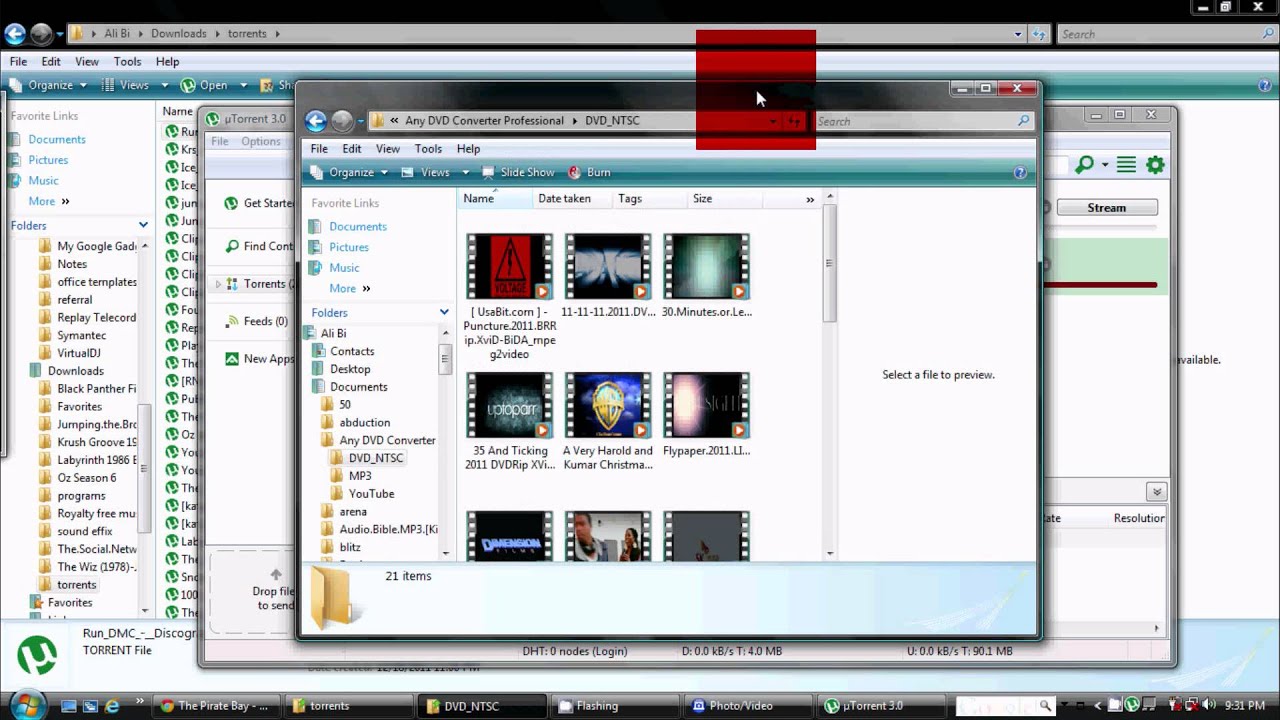Click the help question mark icon in DVD_NTSC

tap(1020, 173)
